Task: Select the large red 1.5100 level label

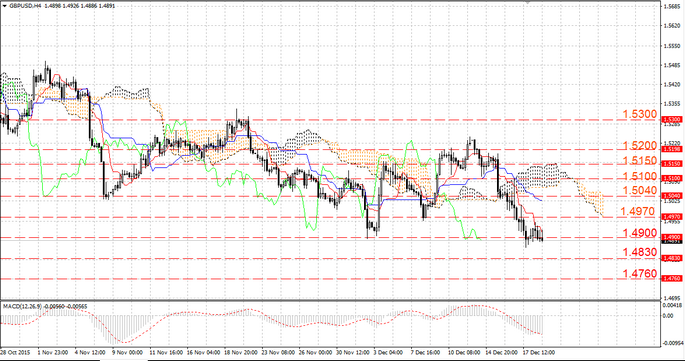Action: (x=639, y=176)
